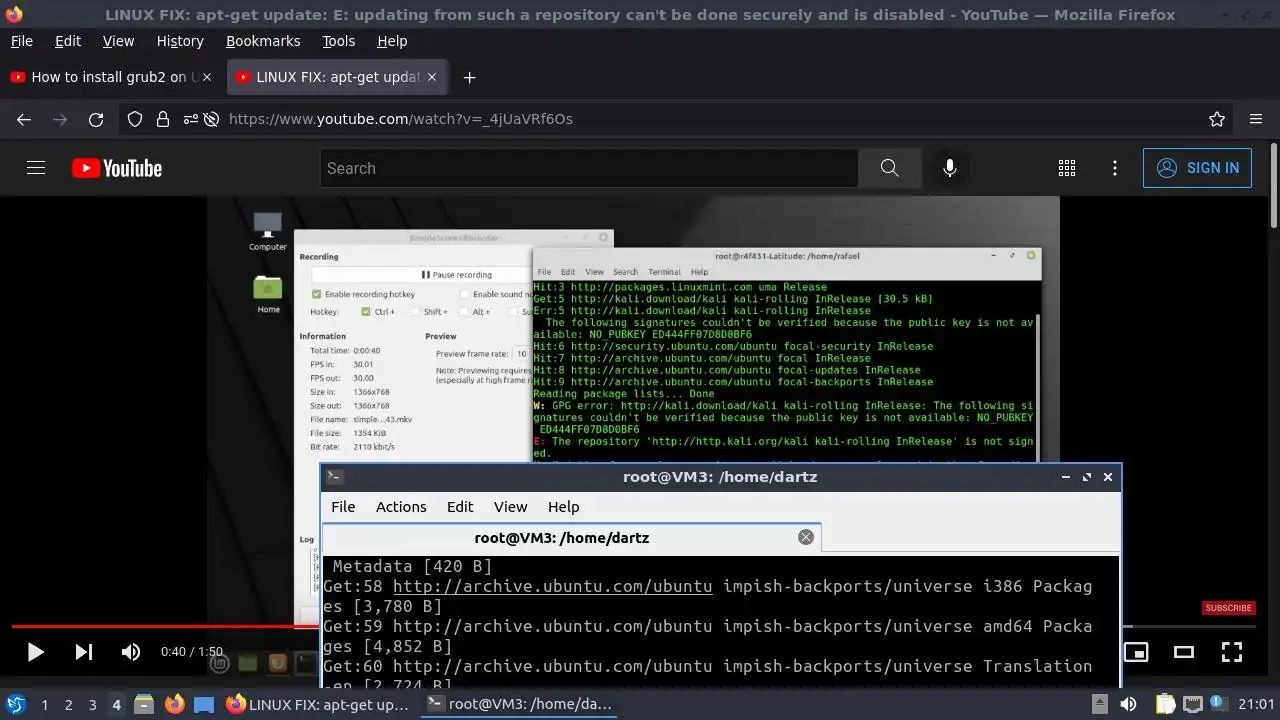Search with your voice microphone

point(950,168)
